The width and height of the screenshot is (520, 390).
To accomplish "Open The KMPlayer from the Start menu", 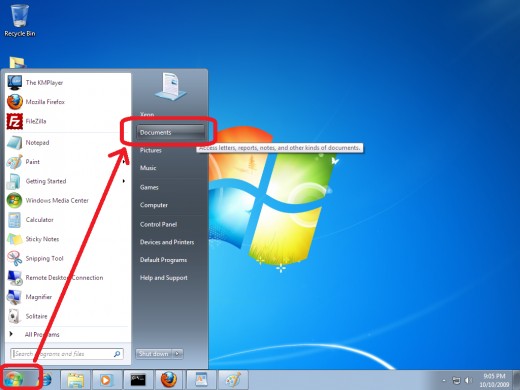I will coord(67,82).
